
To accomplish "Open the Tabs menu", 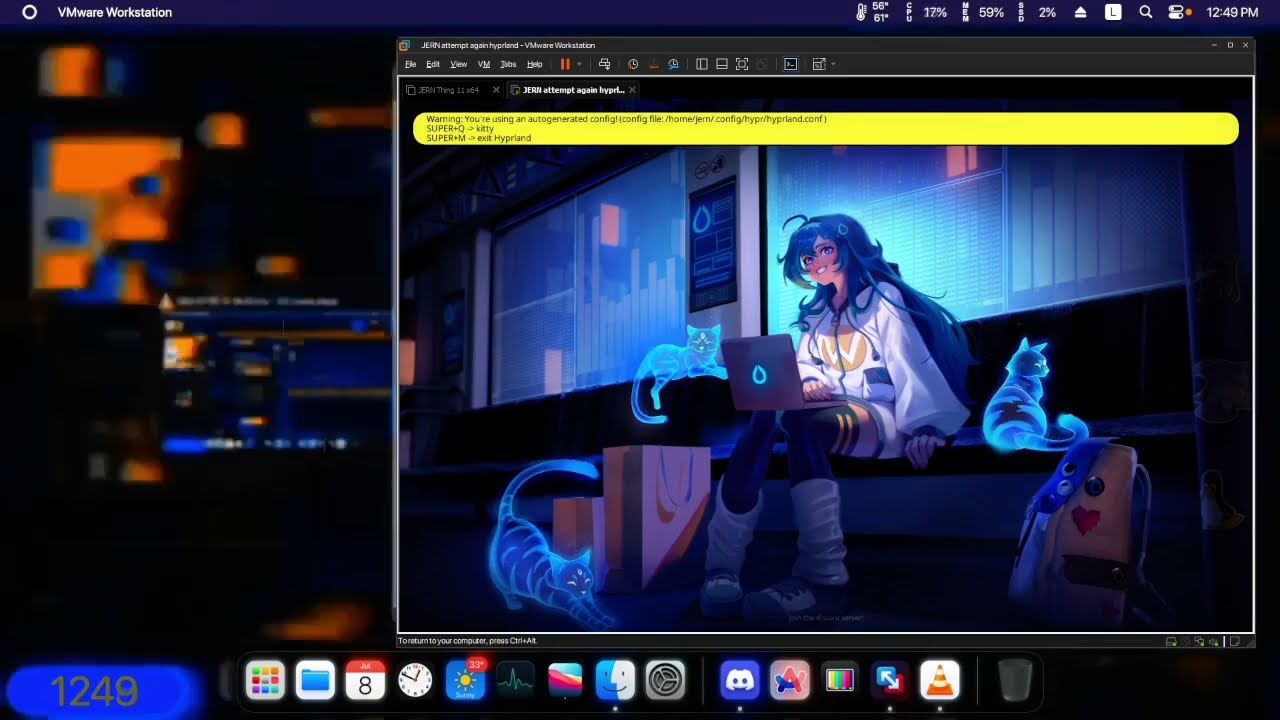I will click(x=508, y=64).
